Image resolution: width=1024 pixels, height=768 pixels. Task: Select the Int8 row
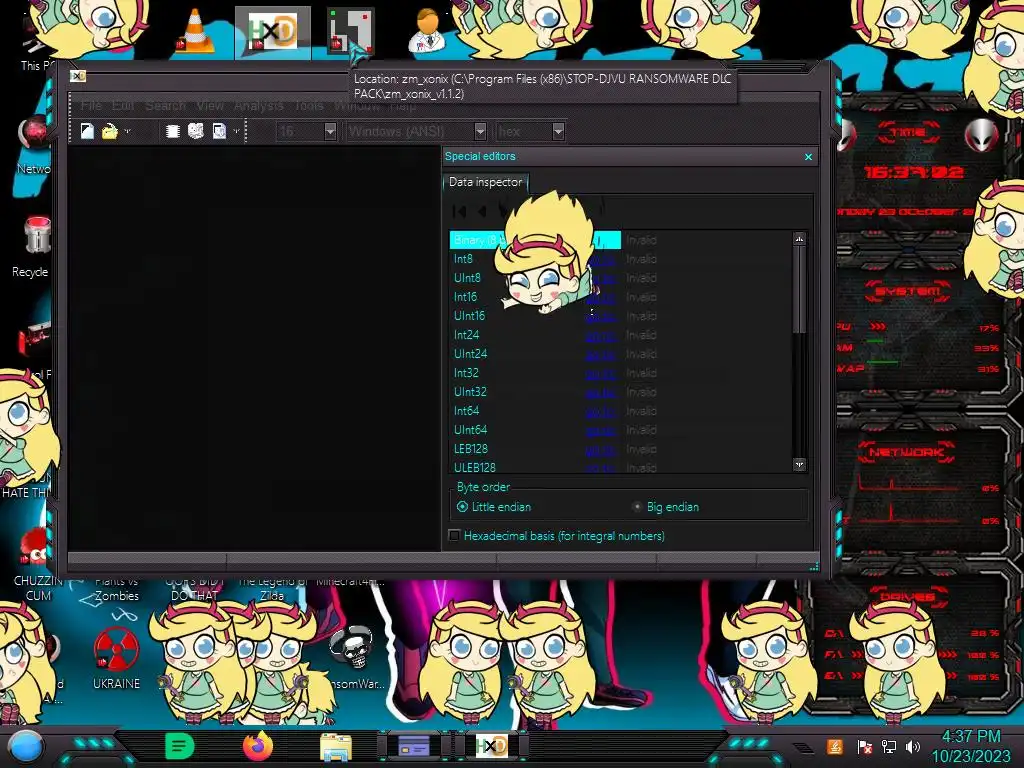coord(620,259)
